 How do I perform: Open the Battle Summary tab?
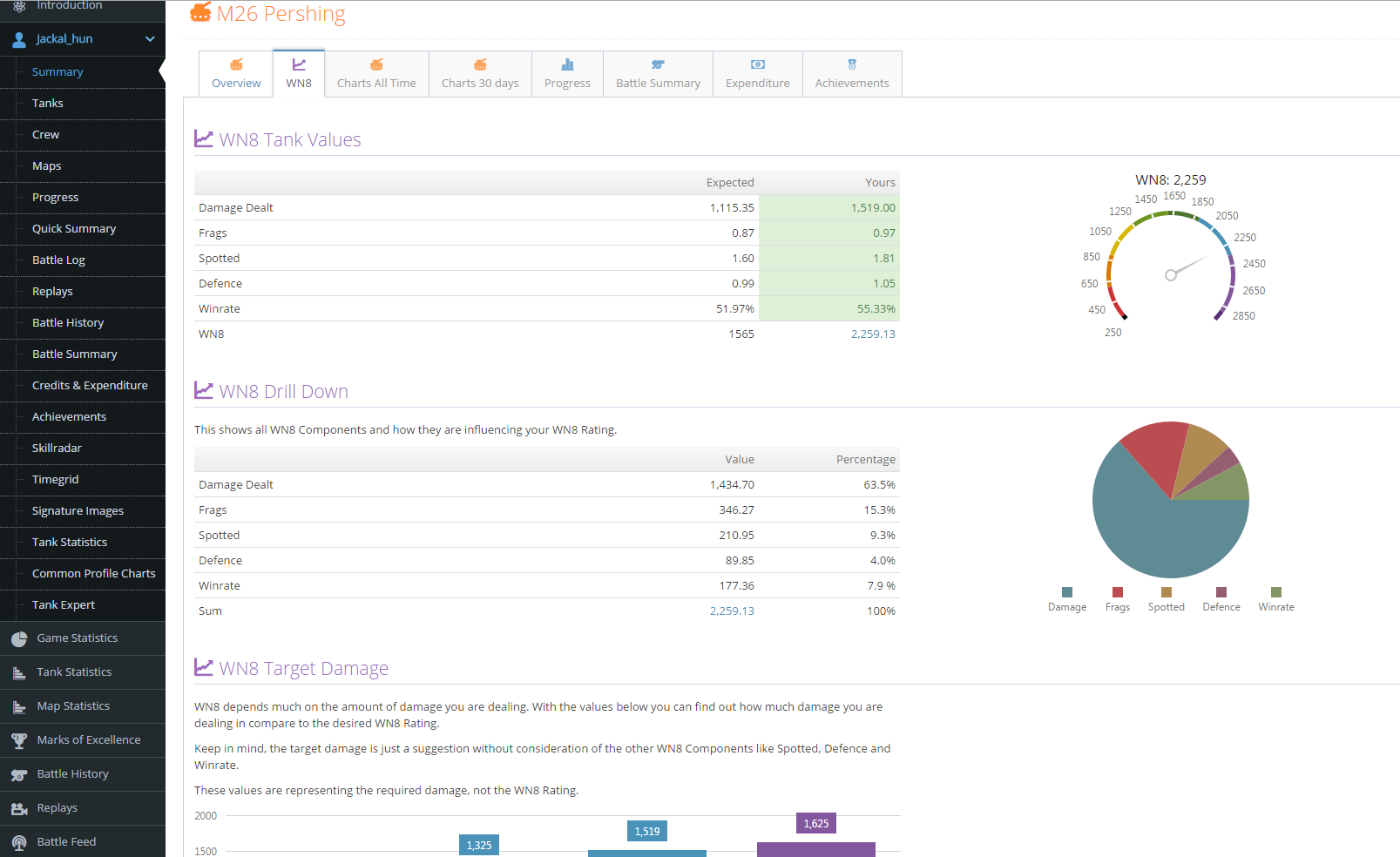pos(658,74)
